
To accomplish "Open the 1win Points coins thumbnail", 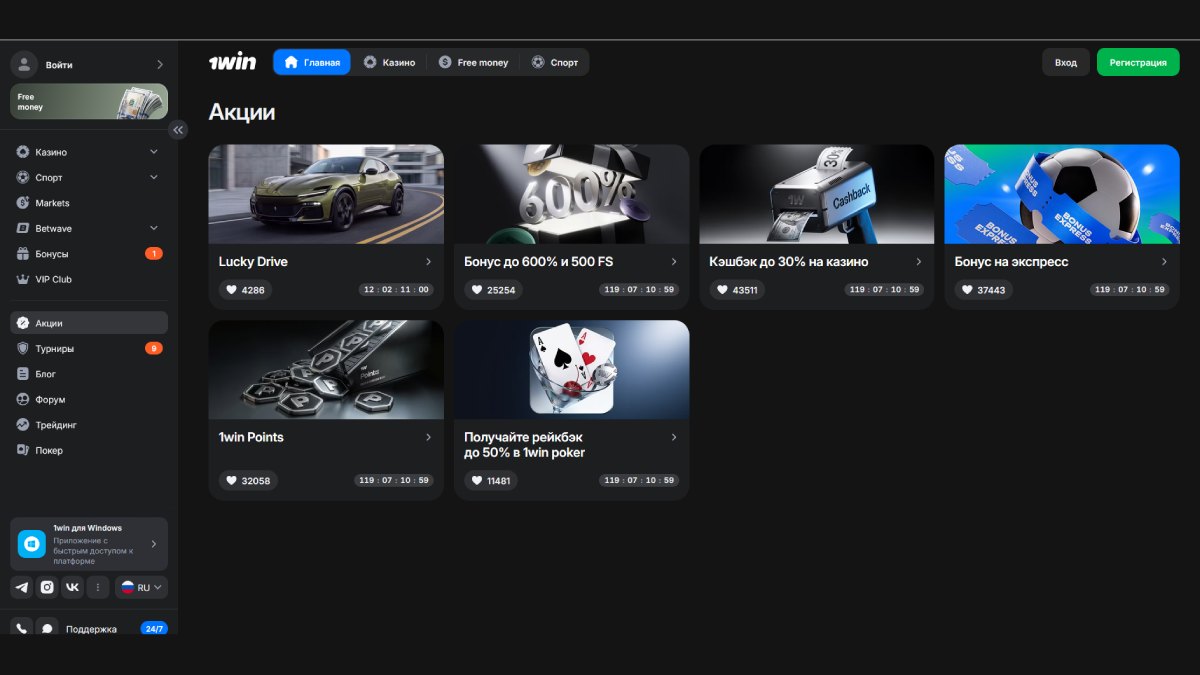I will [x=326, y=369].
